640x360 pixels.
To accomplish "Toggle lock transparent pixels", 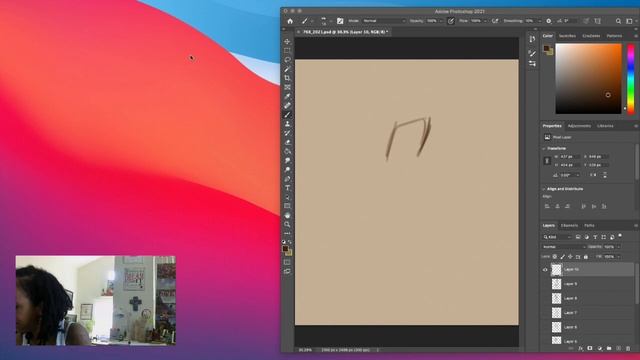I will 555,257.
